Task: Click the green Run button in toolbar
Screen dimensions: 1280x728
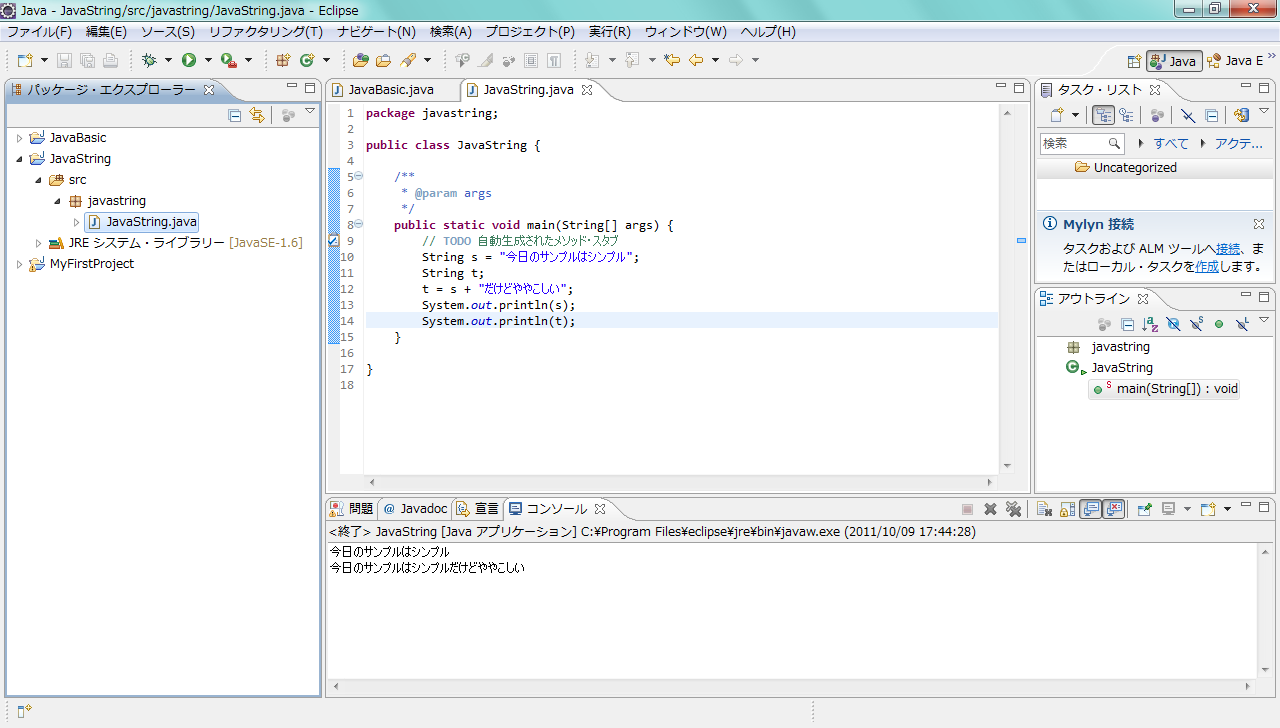Action: [188, 60]
